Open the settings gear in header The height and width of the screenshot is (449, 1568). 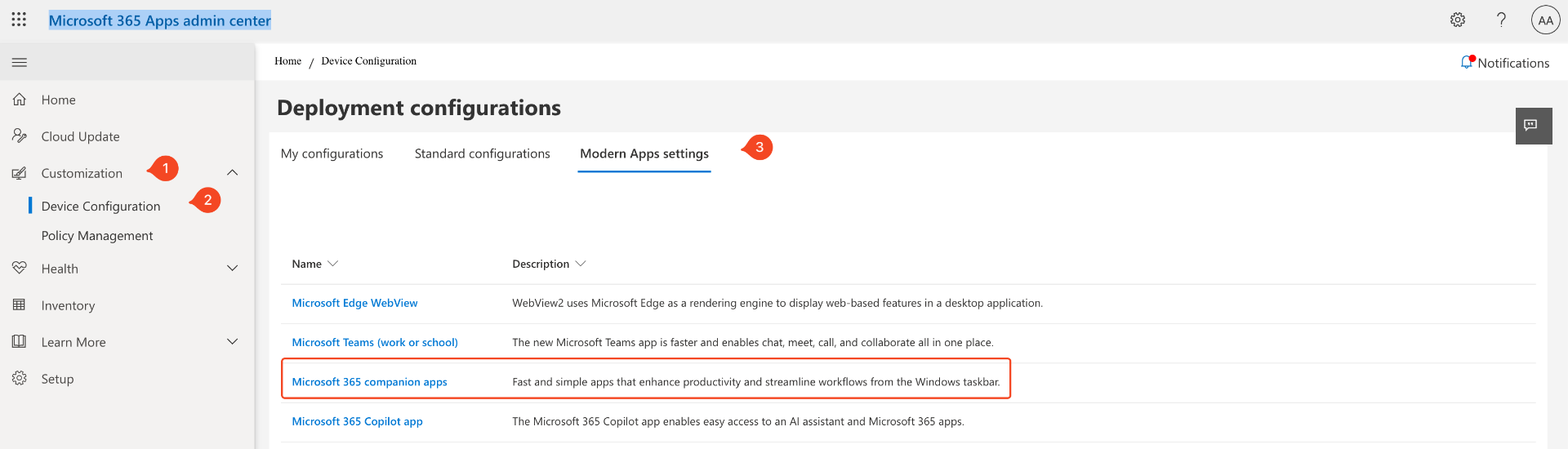[1458, 20]
